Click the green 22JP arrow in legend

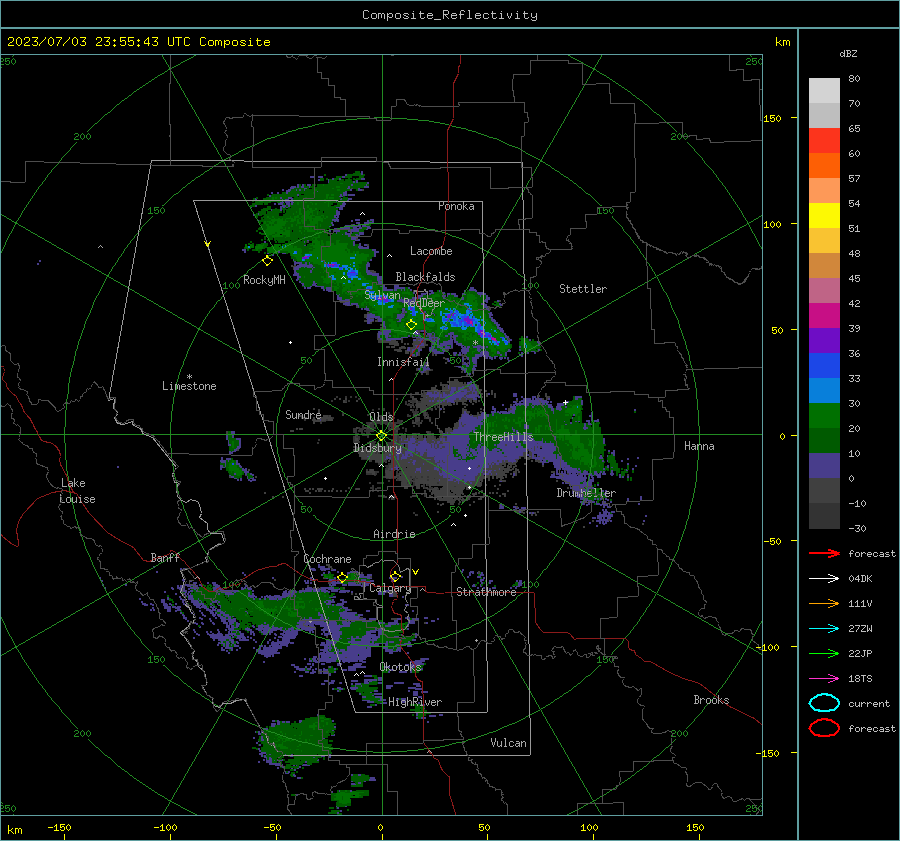[x=824, y=653]
